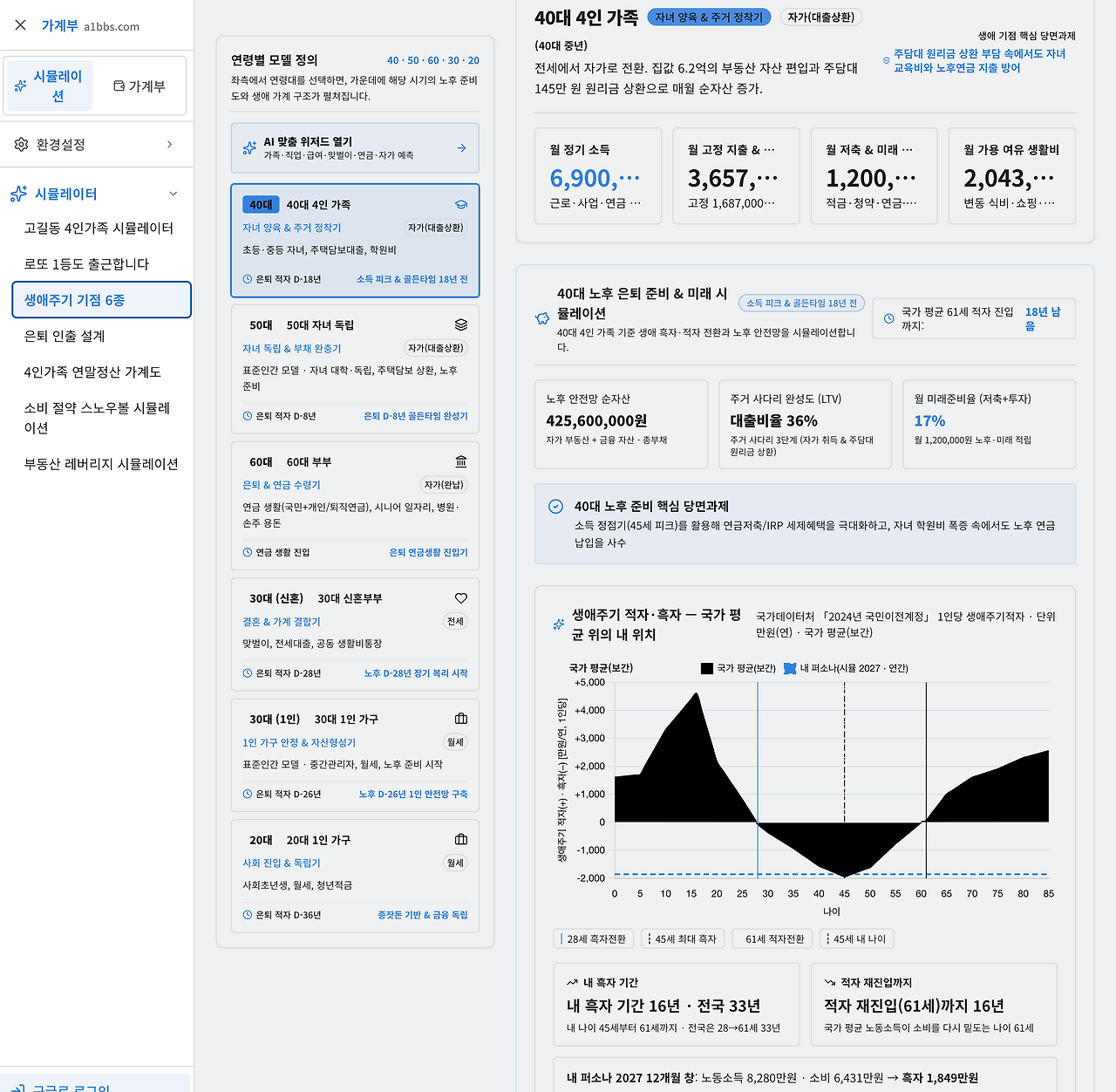Click briefcase icon on 20대 1인 가구 card
The width and height of the screenshot is (1116, 1092).
461,840
